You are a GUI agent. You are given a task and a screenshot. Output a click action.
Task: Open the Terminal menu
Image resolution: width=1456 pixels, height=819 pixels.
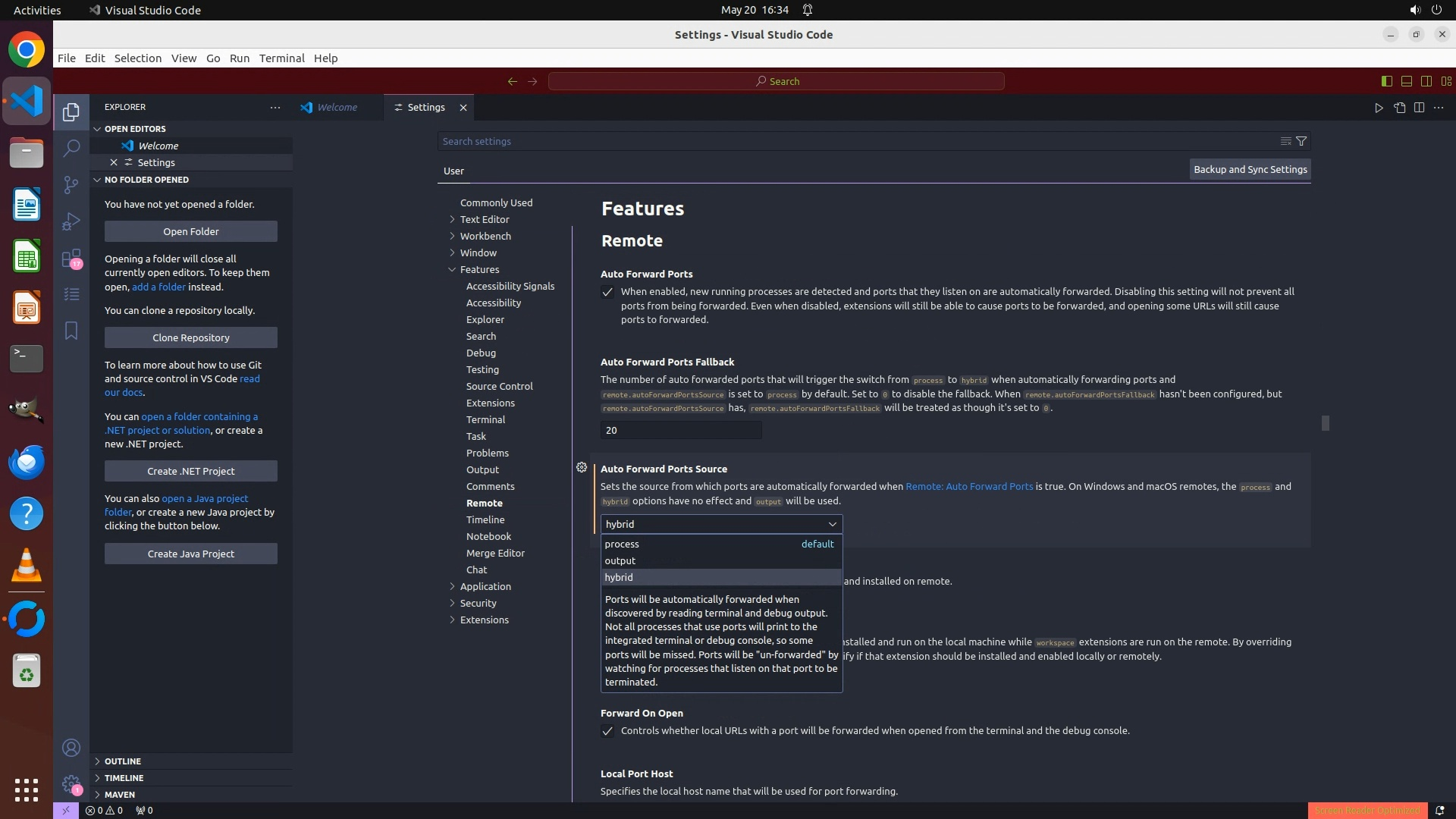pos(281,58)
